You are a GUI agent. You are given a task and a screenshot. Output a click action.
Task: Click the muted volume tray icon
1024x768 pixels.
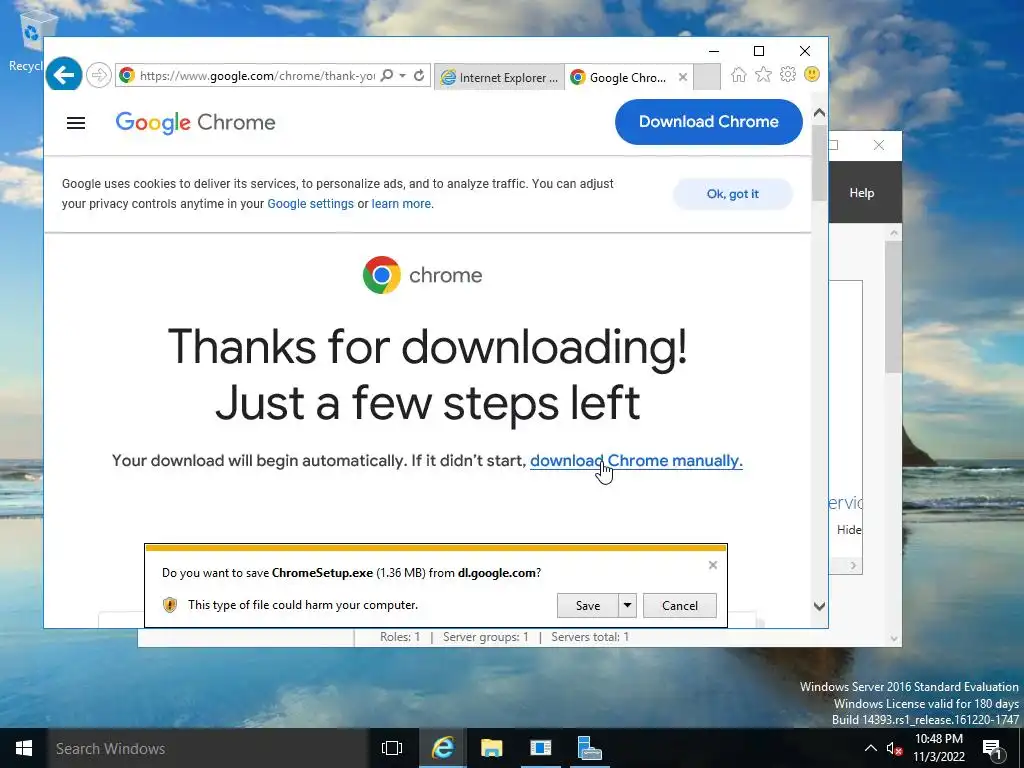894,749
